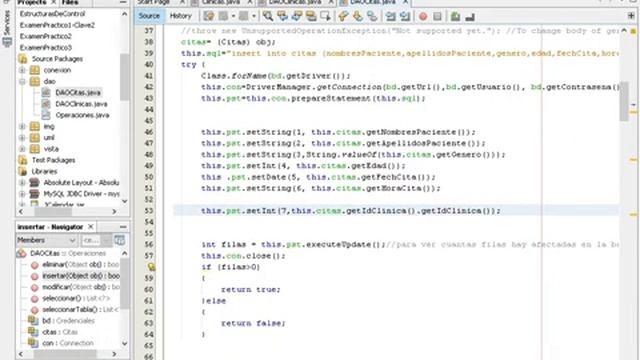
Task: Expand Absolute Layout library node
Action: (22, 182)
